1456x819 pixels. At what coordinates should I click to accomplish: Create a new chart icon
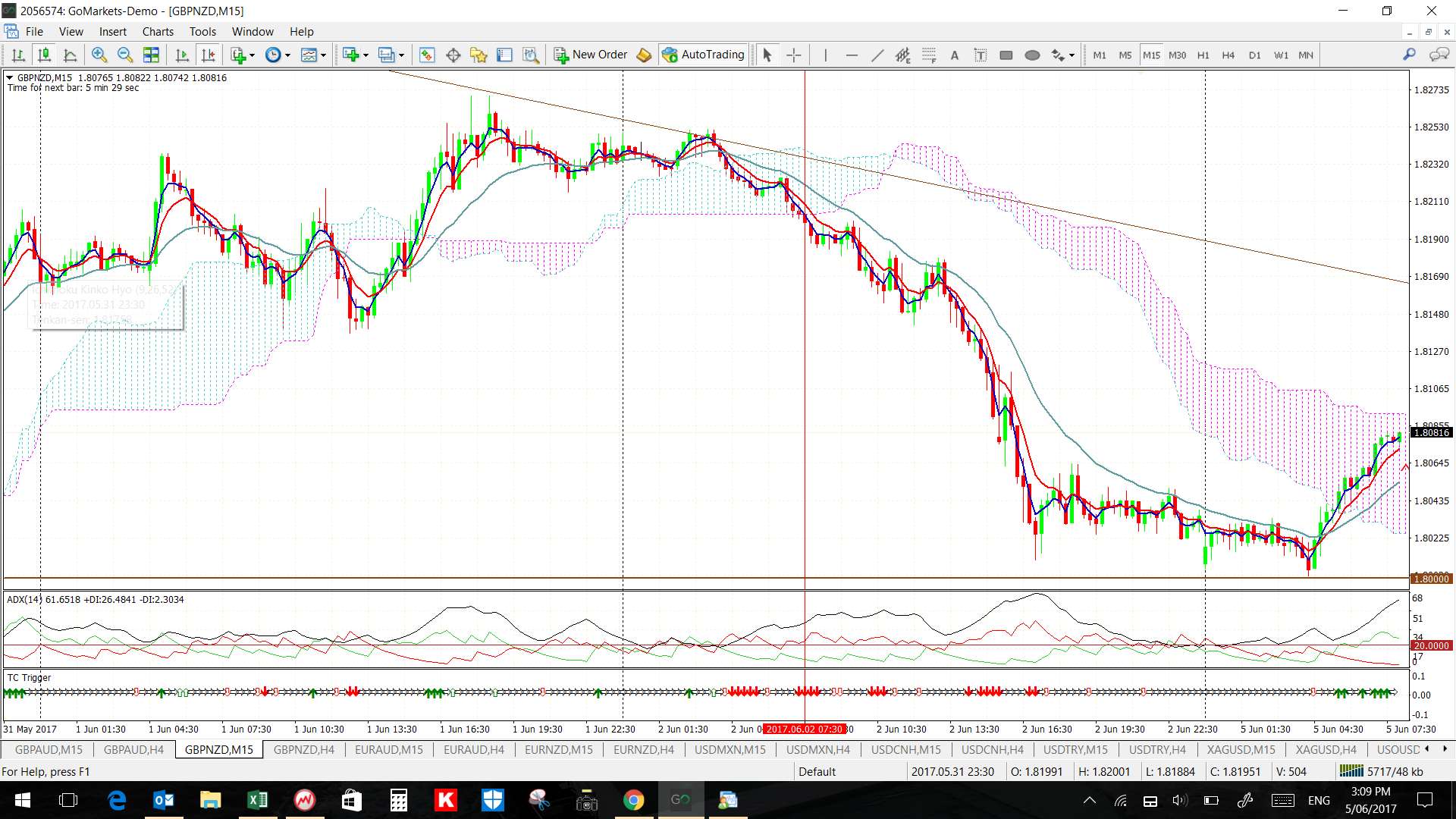point(350,55)
